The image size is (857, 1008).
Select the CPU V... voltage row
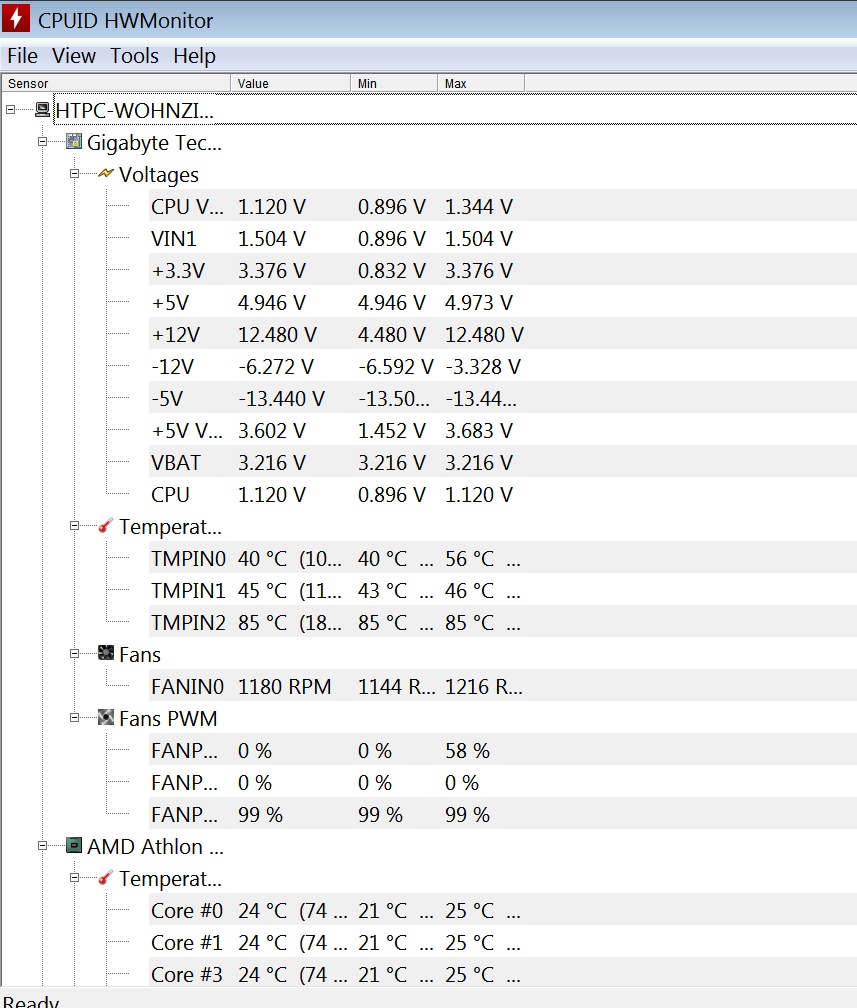pos(502,206)
